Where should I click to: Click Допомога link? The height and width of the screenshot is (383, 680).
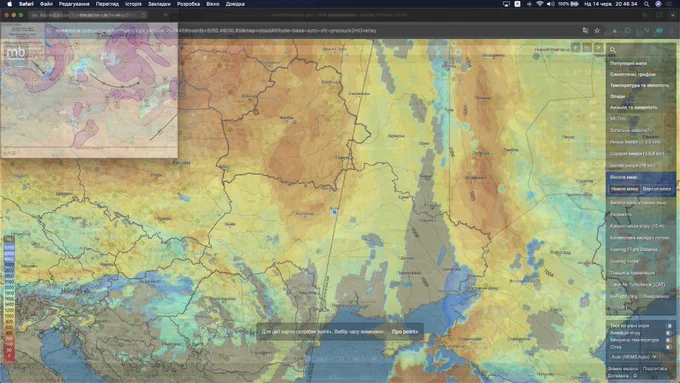(x=618, y=376)
